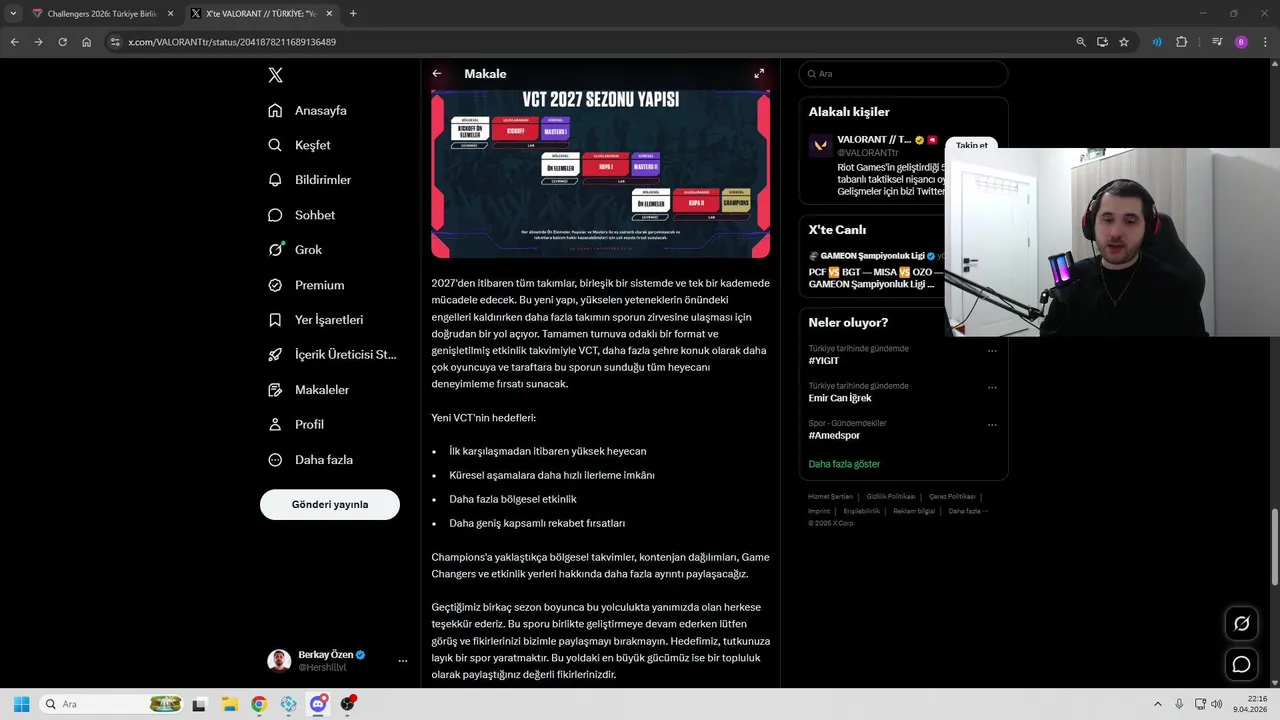Screen dimensions: 1280x720
Task: Follow VALORANT with Takip et button
Action: pos(971,144)
